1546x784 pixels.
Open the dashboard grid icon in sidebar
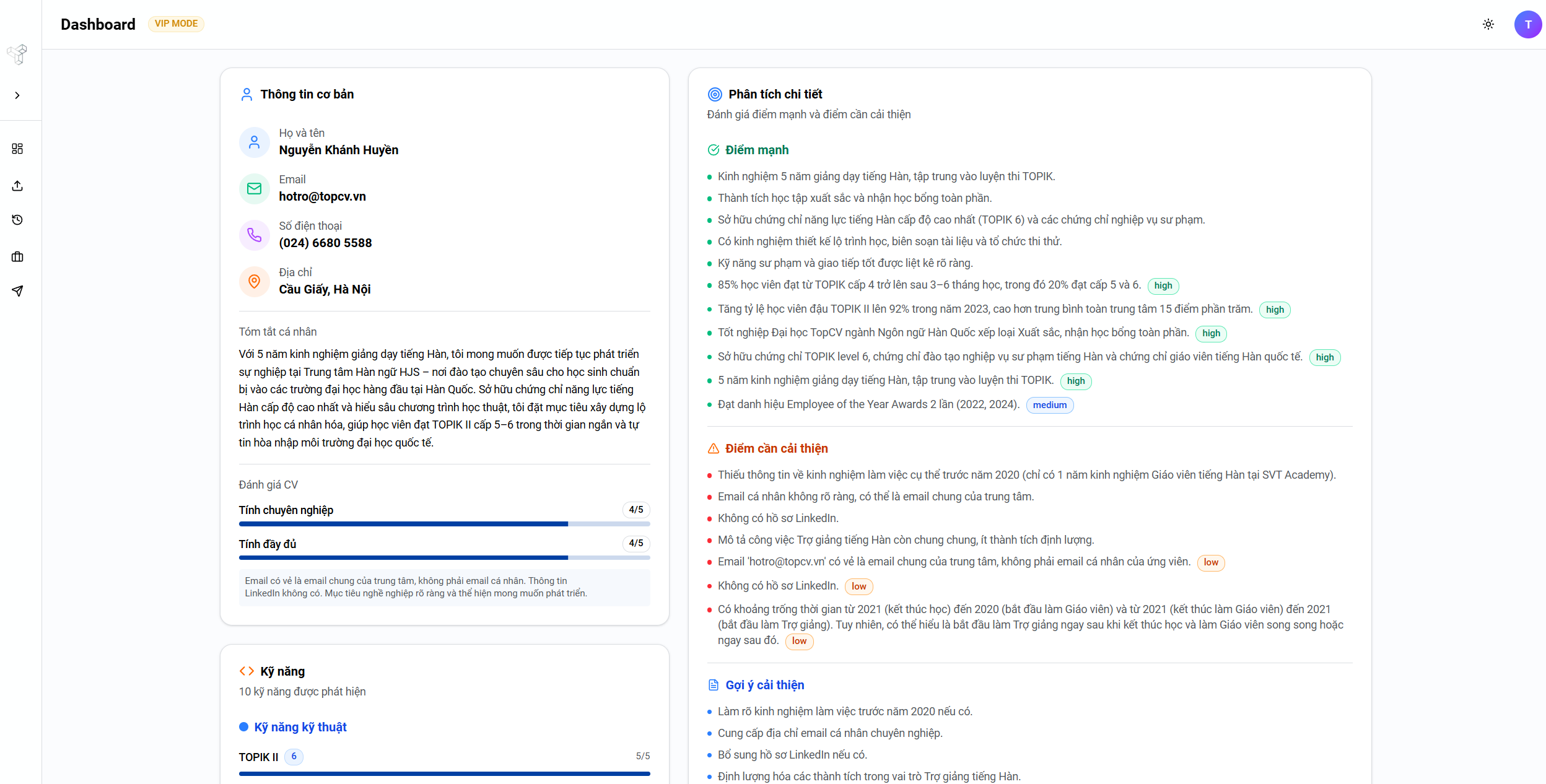[17, 149]
